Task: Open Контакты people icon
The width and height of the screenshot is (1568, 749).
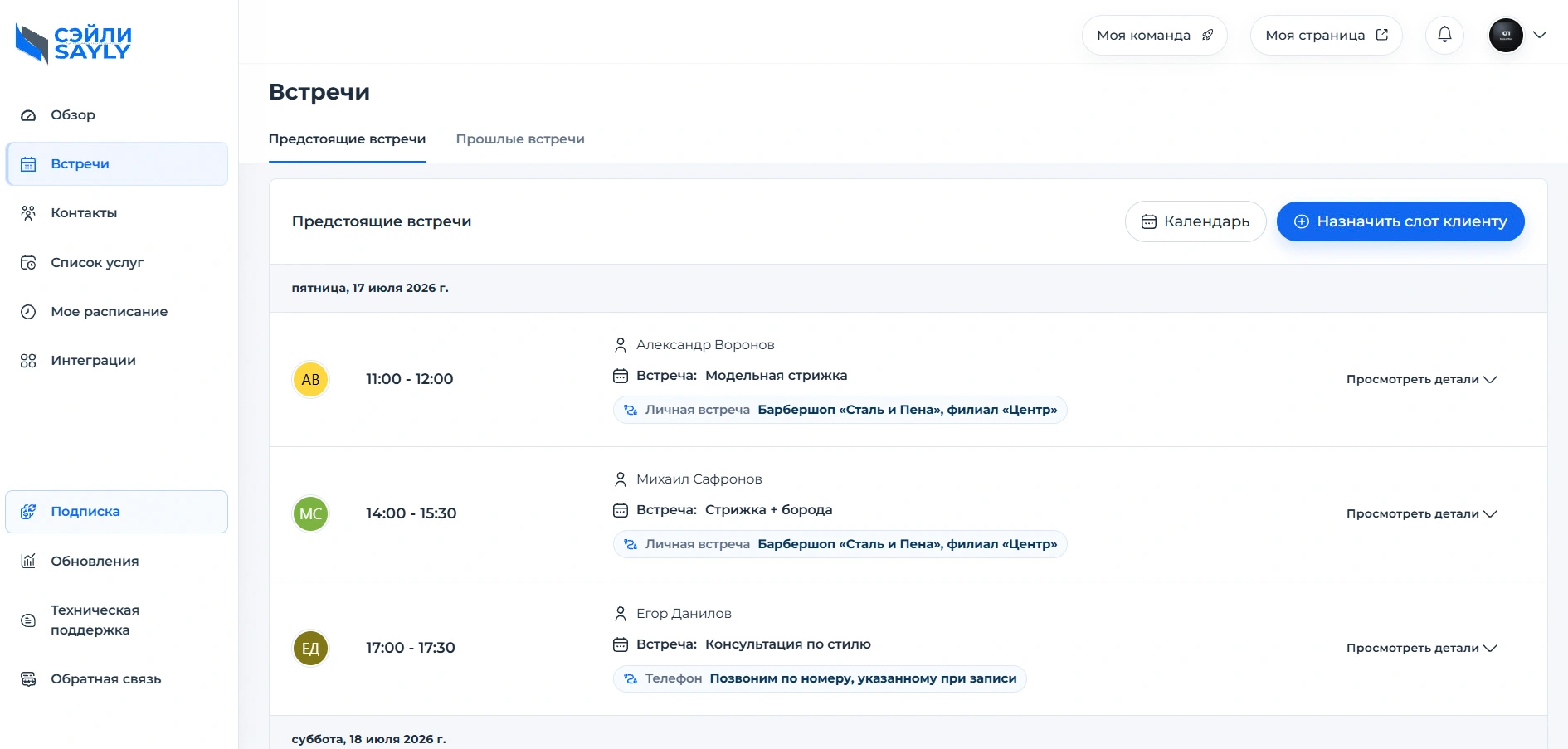Action: pos(28,213)
